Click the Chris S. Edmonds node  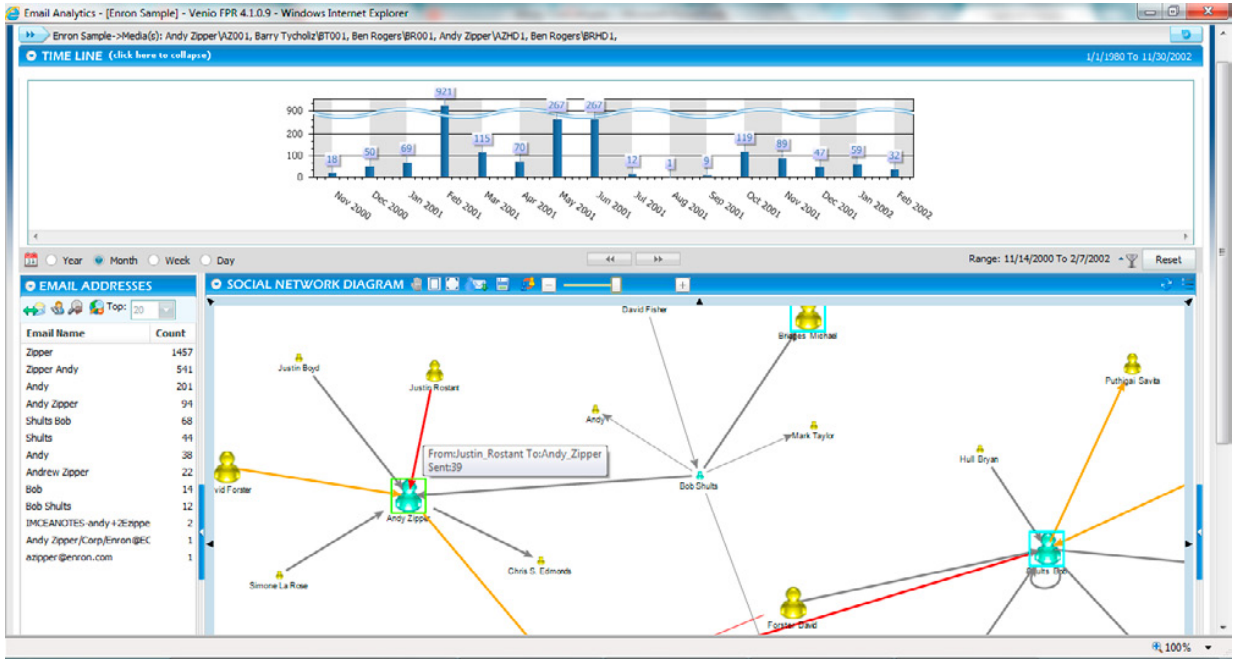540,561
